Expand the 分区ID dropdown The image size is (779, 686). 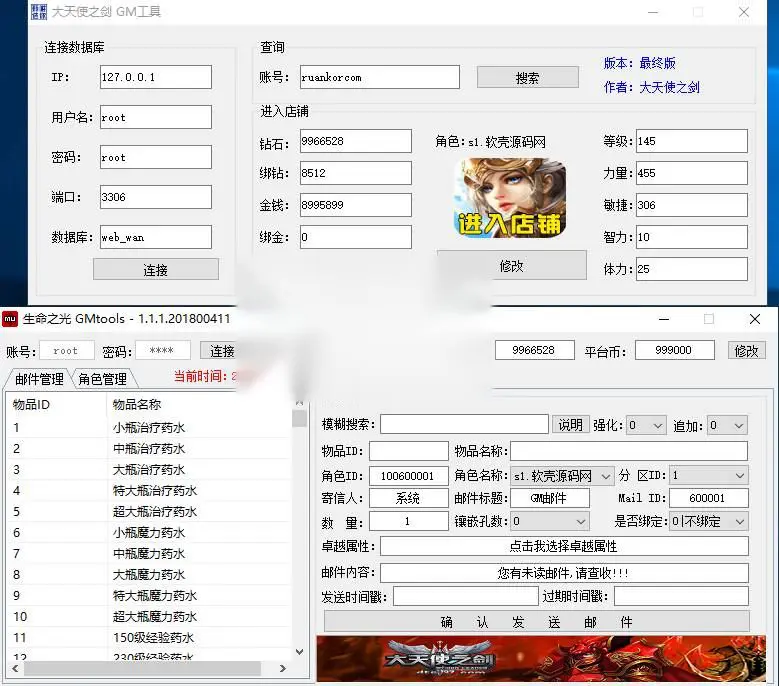point(708,475)
